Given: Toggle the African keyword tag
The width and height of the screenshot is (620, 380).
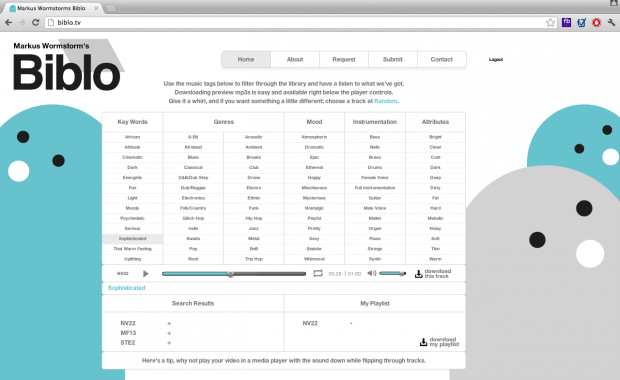Looking at the screenshot, I should (x=132, y=137).
